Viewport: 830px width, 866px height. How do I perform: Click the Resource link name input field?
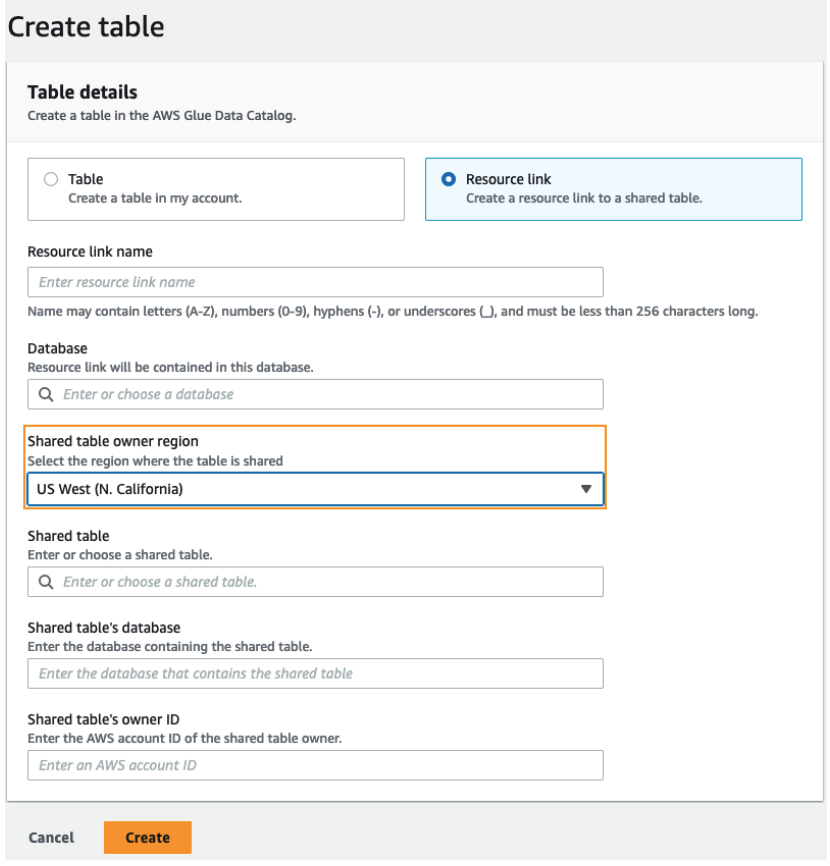coord(320,281)
